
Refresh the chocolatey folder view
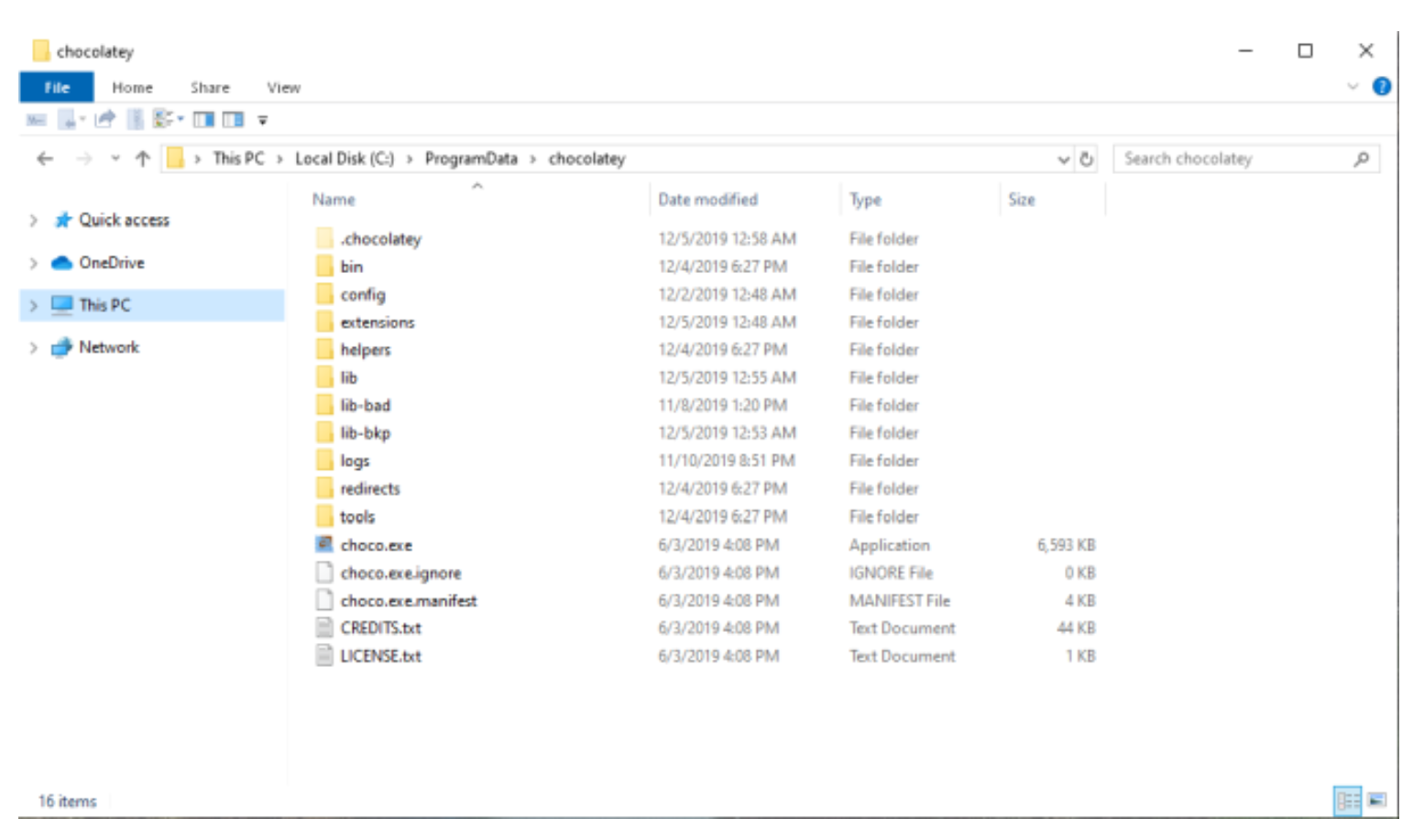pyautogui.click(x=1086, y=159)
